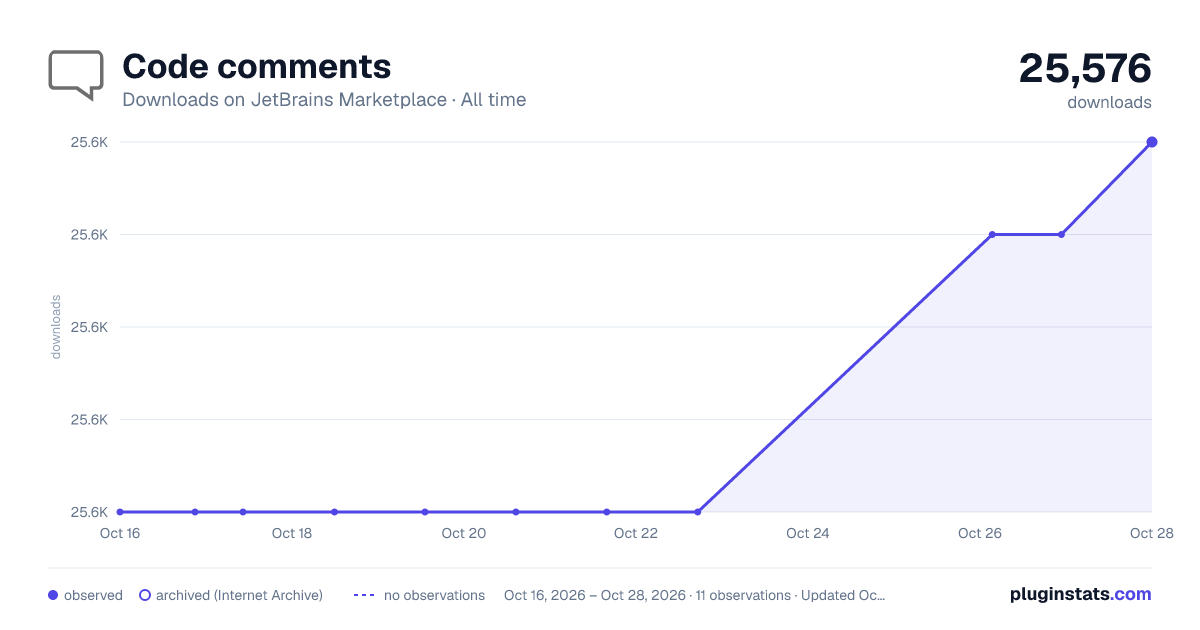Select the large final Oct 28 data point
This screenshot has height=630, width=1200.
coord(1152,142)
